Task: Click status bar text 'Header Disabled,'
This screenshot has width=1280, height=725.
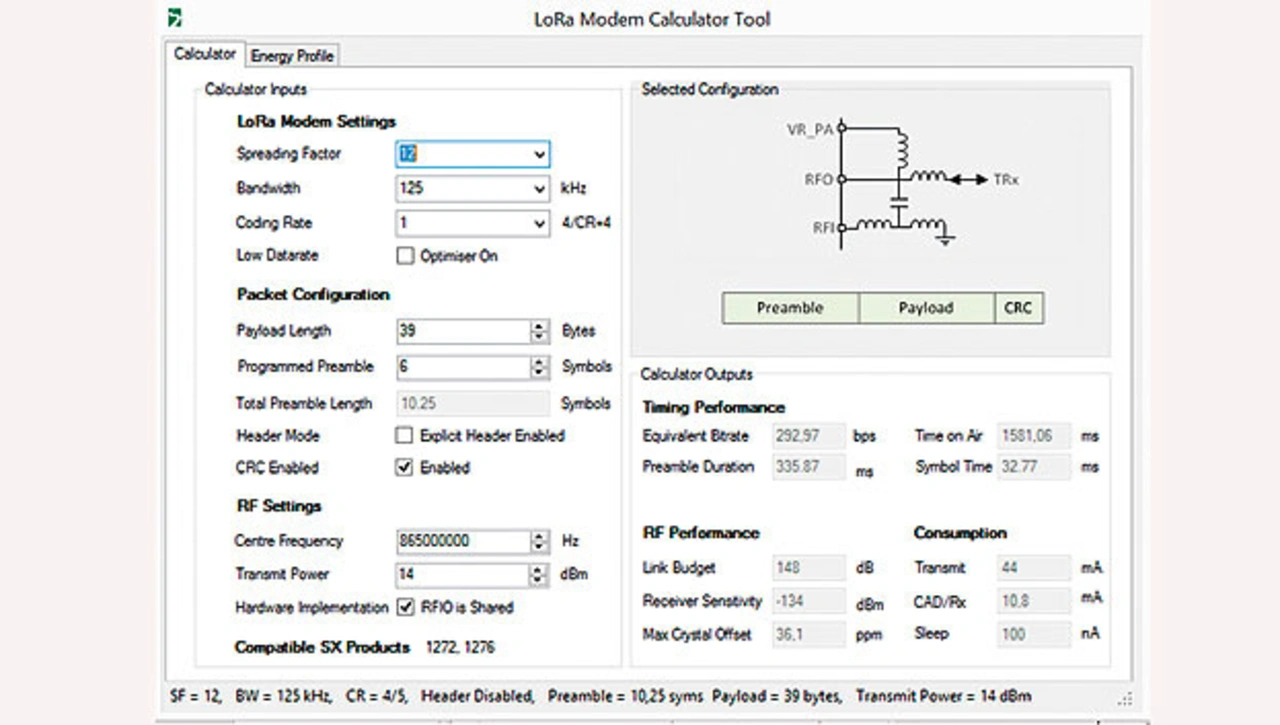Action: (x=478, y=696)
